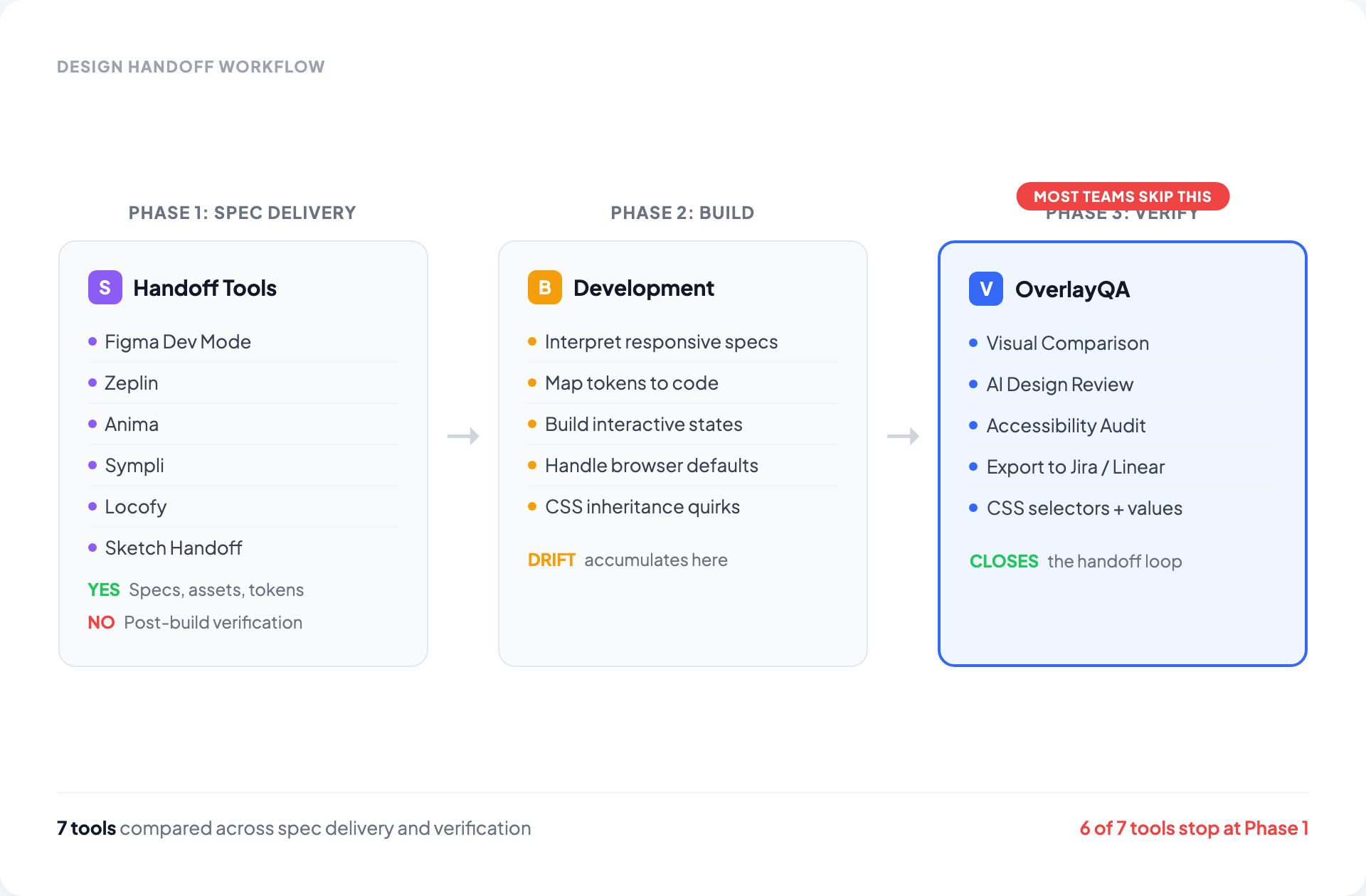Click Handle browser defaults item
Image resolution: width=1366 pixels, height=896 pixels.
683,466
